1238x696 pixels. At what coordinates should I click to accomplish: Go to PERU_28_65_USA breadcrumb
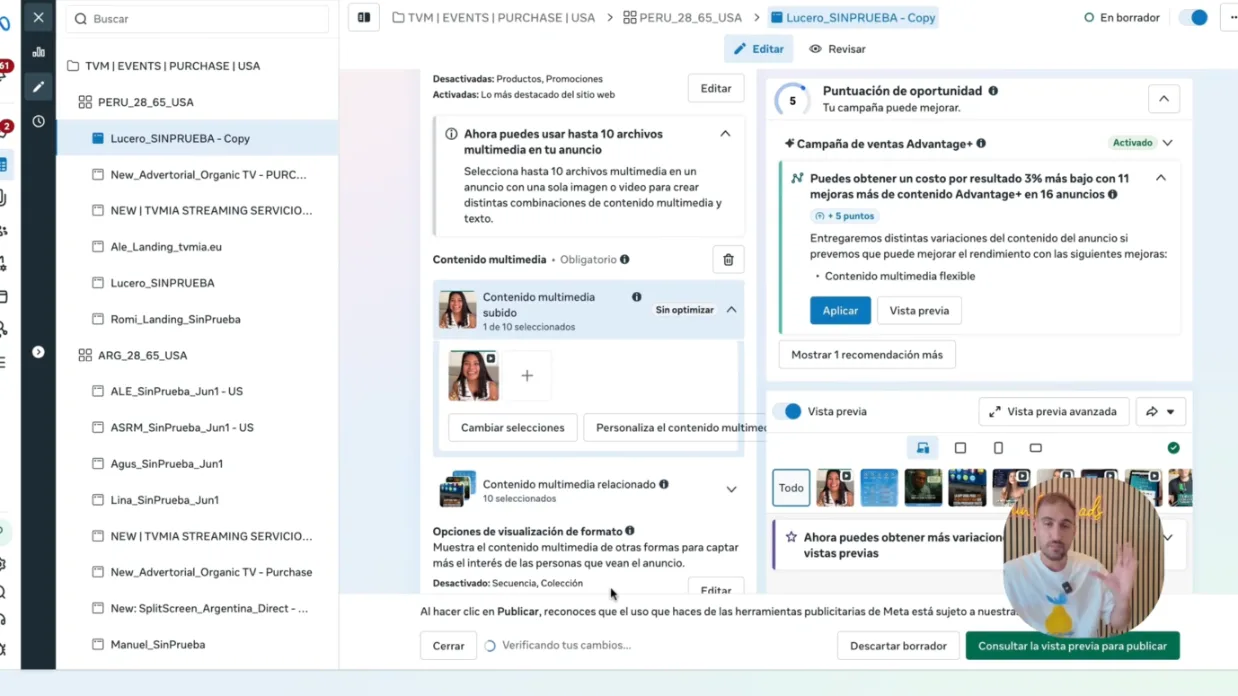[683, 18]
